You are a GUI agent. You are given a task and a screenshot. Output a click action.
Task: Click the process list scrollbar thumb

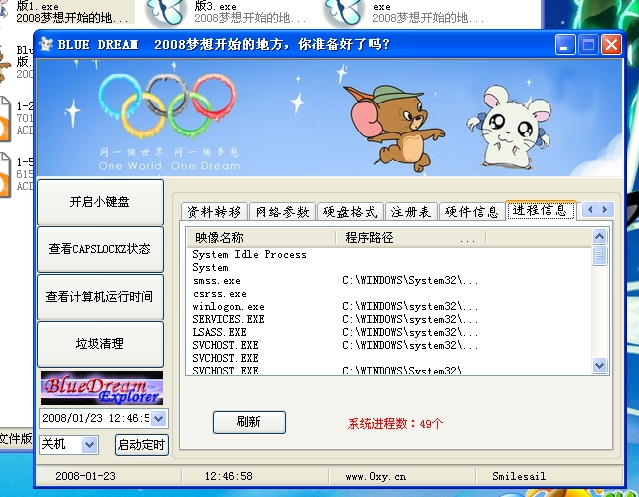[599, 255]
